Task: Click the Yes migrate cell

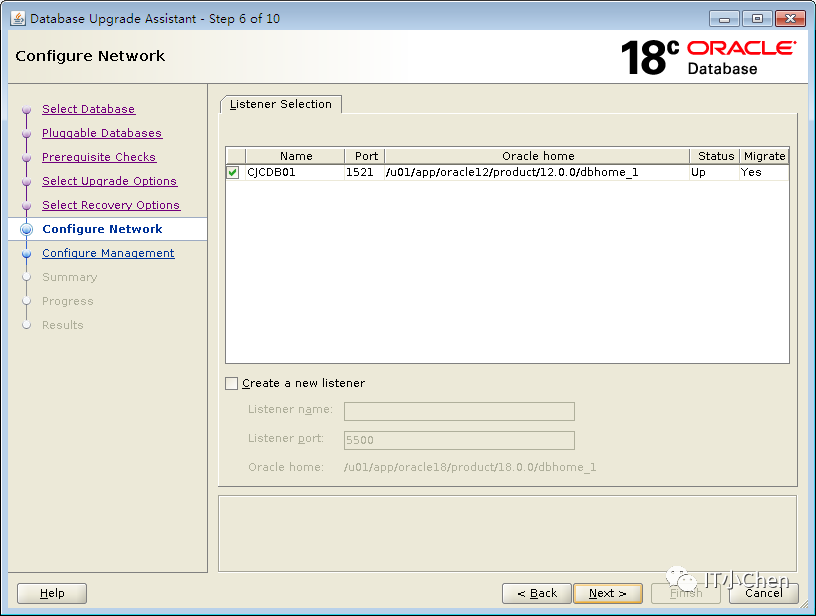Action: pos(763,172)
